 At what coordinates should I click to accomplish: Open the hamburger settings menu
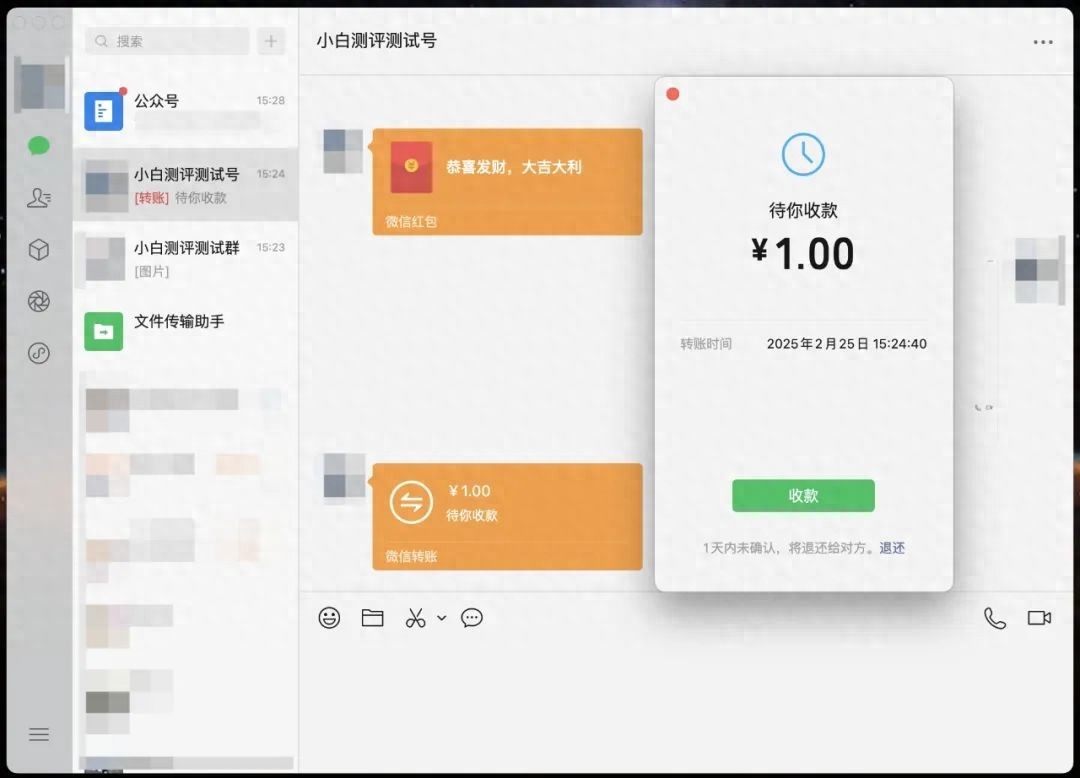click(39, 735)
